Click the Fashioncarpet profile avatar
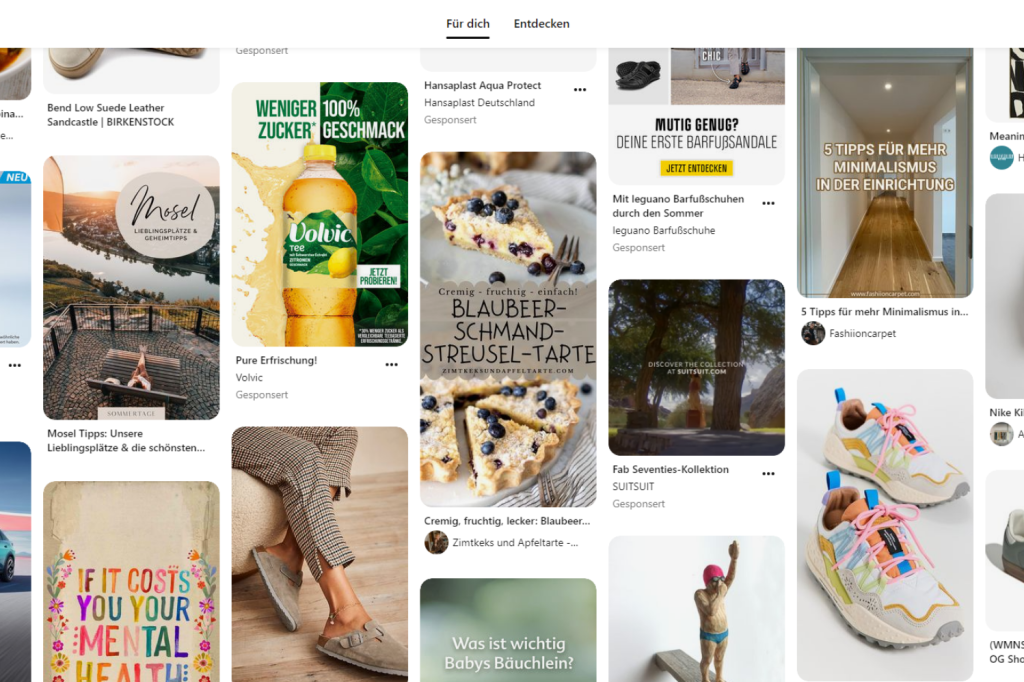The image size is (1024, 682). [813, 333]
